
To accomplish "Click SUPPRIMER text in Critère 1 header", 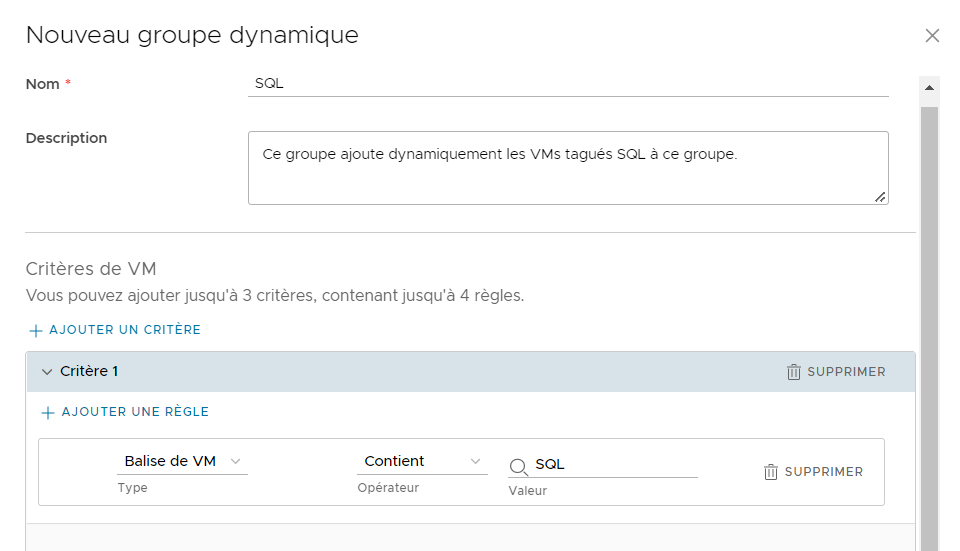I will coord(846,372).
